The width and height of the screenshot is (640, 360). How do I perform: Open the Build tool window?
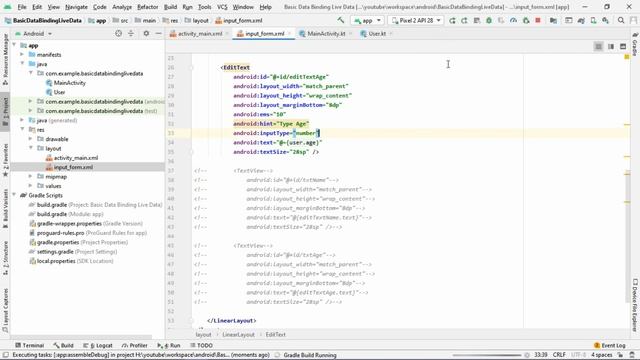pos(63,345)
